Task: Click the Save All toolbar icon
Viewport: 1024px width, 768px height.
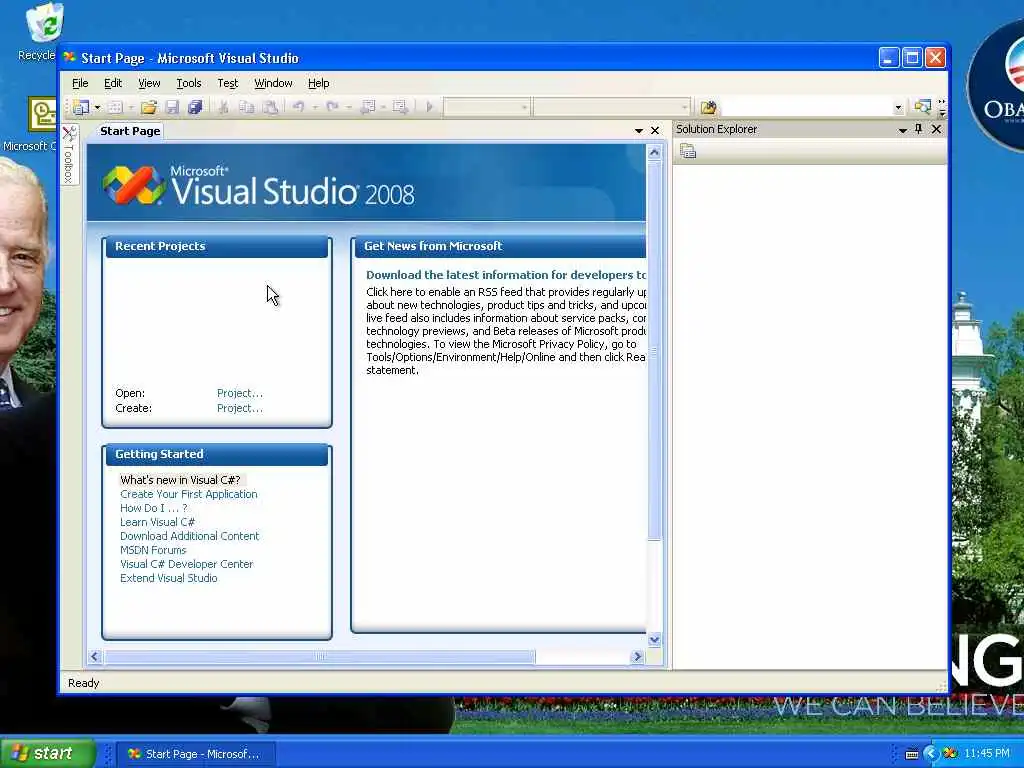Action: tap(195, 107)
